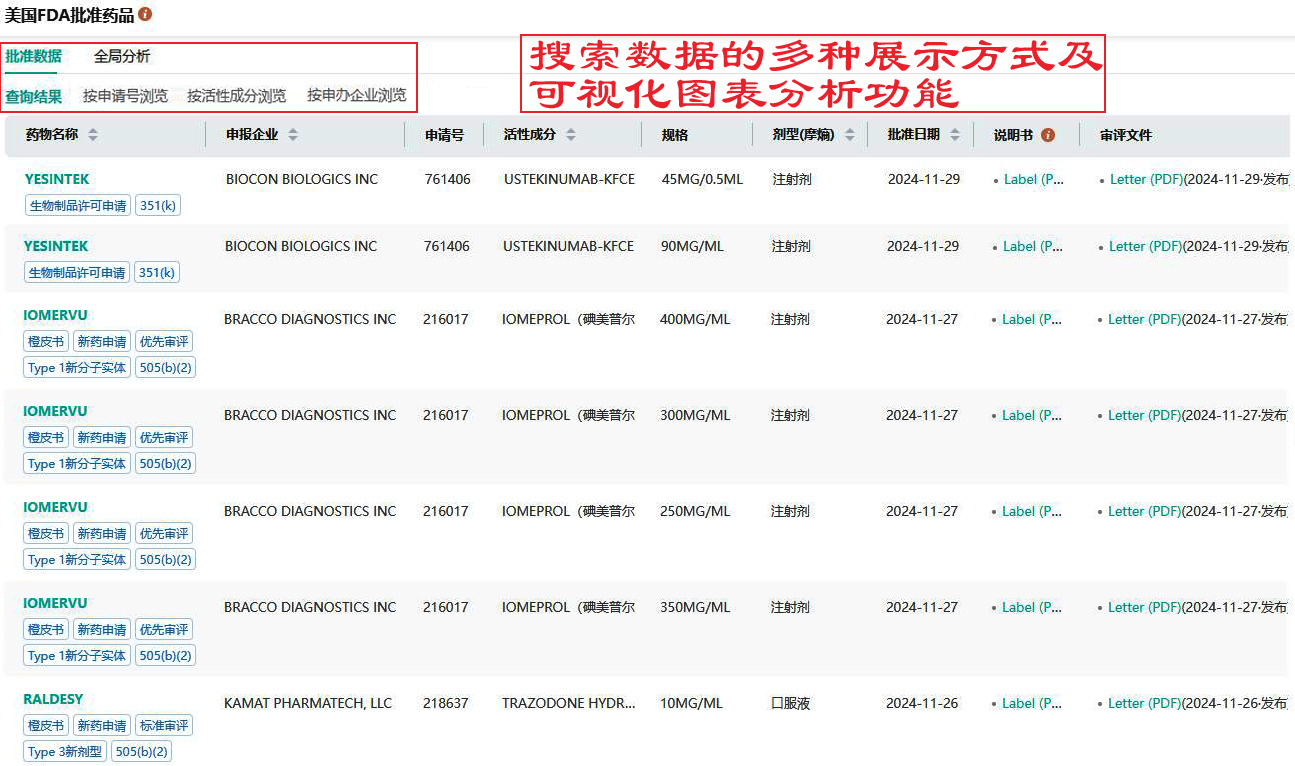The image size is (1295, 766).
Task: Click Type 1新分子实体 tag in the 350MG/ML row
Action: [77, 656]
